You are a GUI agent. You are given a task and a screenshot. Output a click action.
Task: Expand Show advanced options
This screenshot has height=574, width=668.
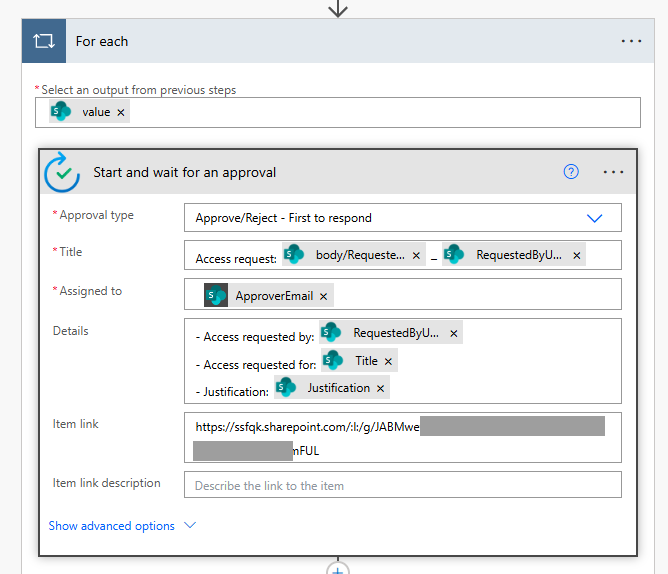(x=112, y=526)
